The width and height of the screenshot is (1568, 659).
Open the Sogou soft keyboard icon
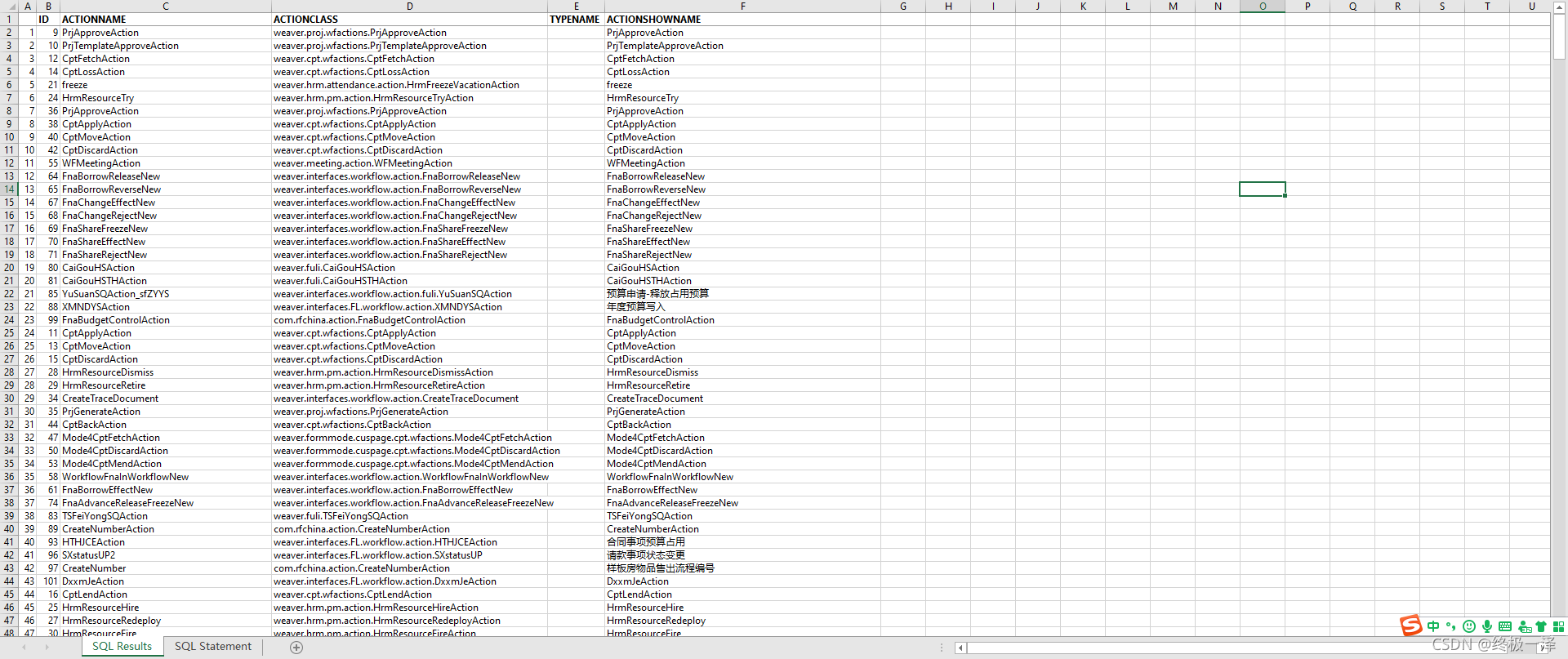pos(1505,626)
